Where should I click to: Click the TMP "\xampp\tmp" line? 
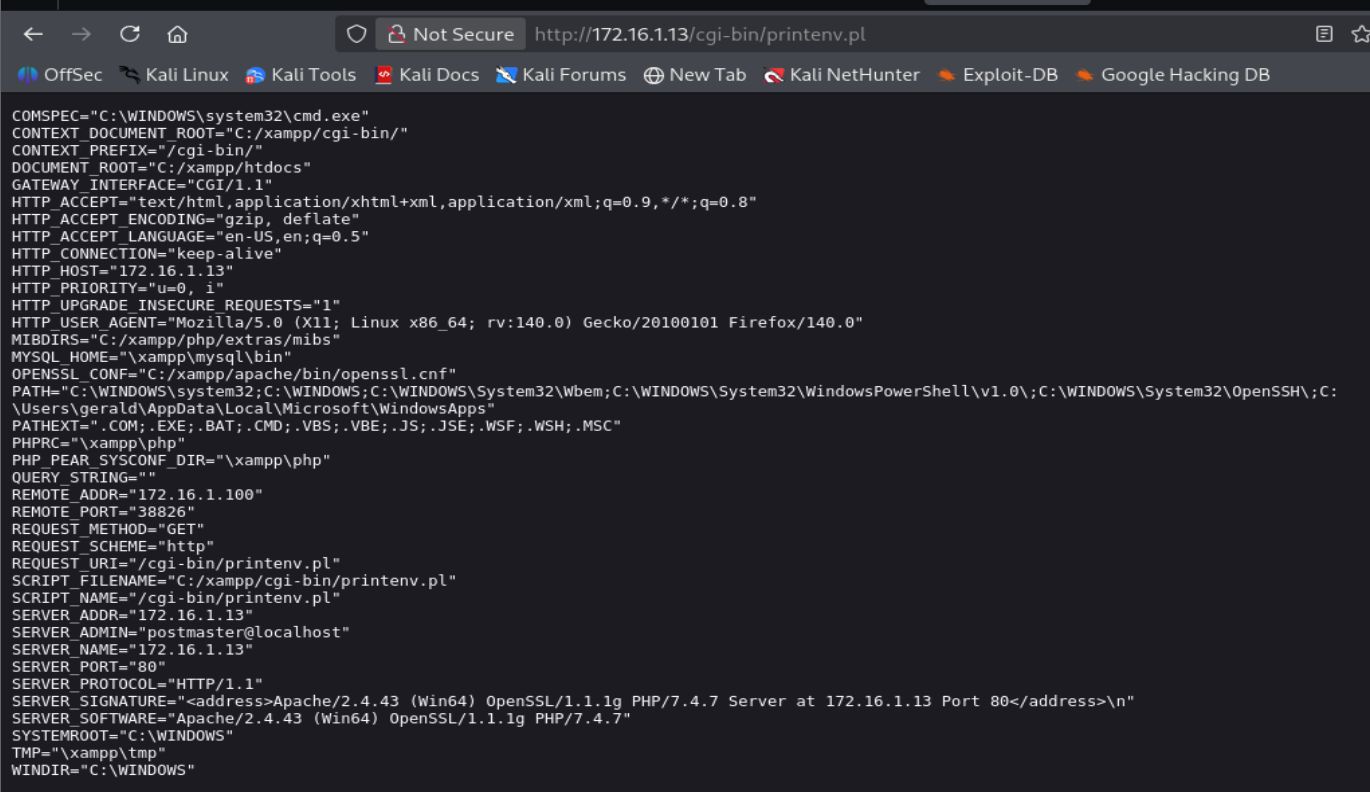click(89, 752)
